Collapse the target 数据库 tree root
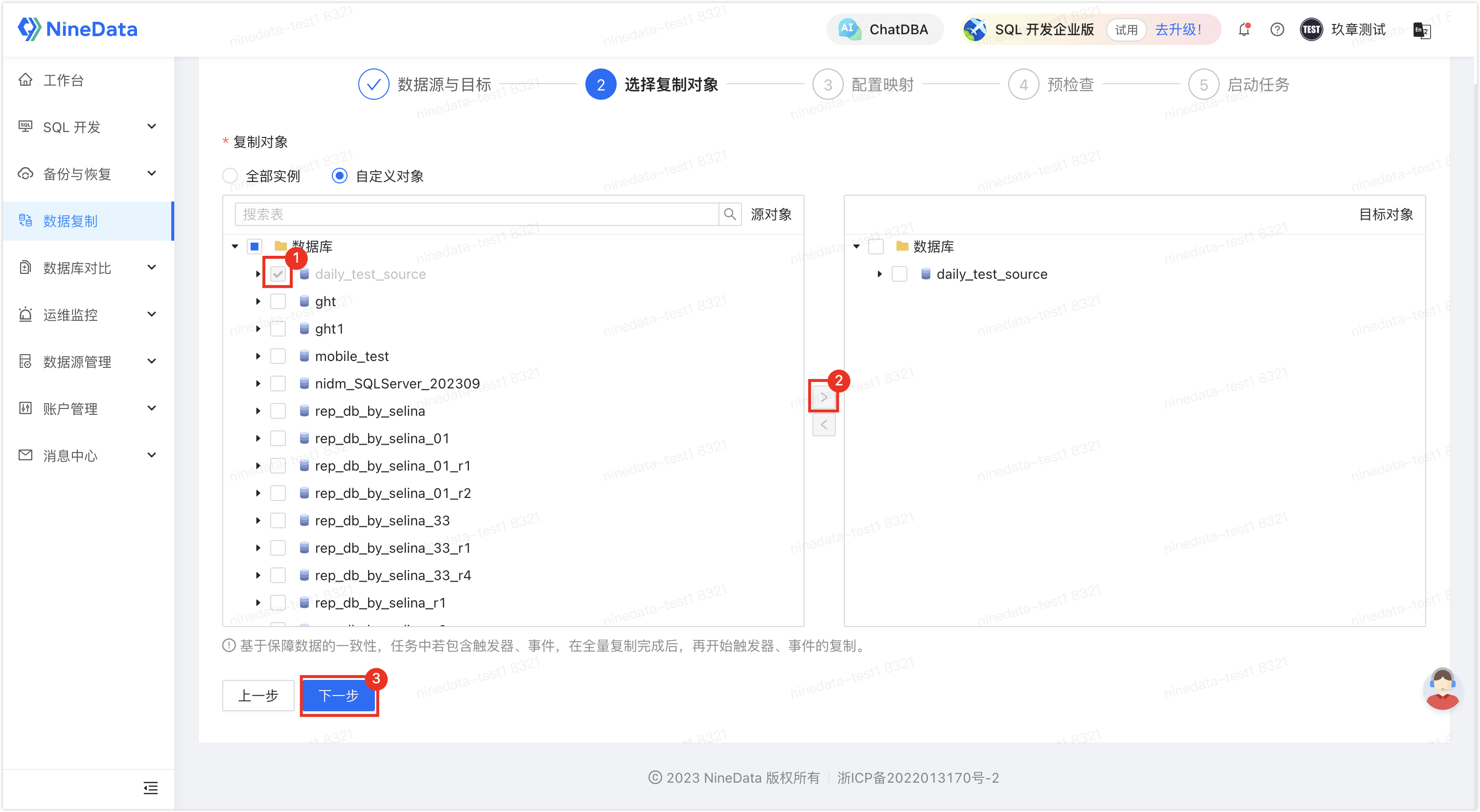The image size is (1480, 812). (856, 247)
